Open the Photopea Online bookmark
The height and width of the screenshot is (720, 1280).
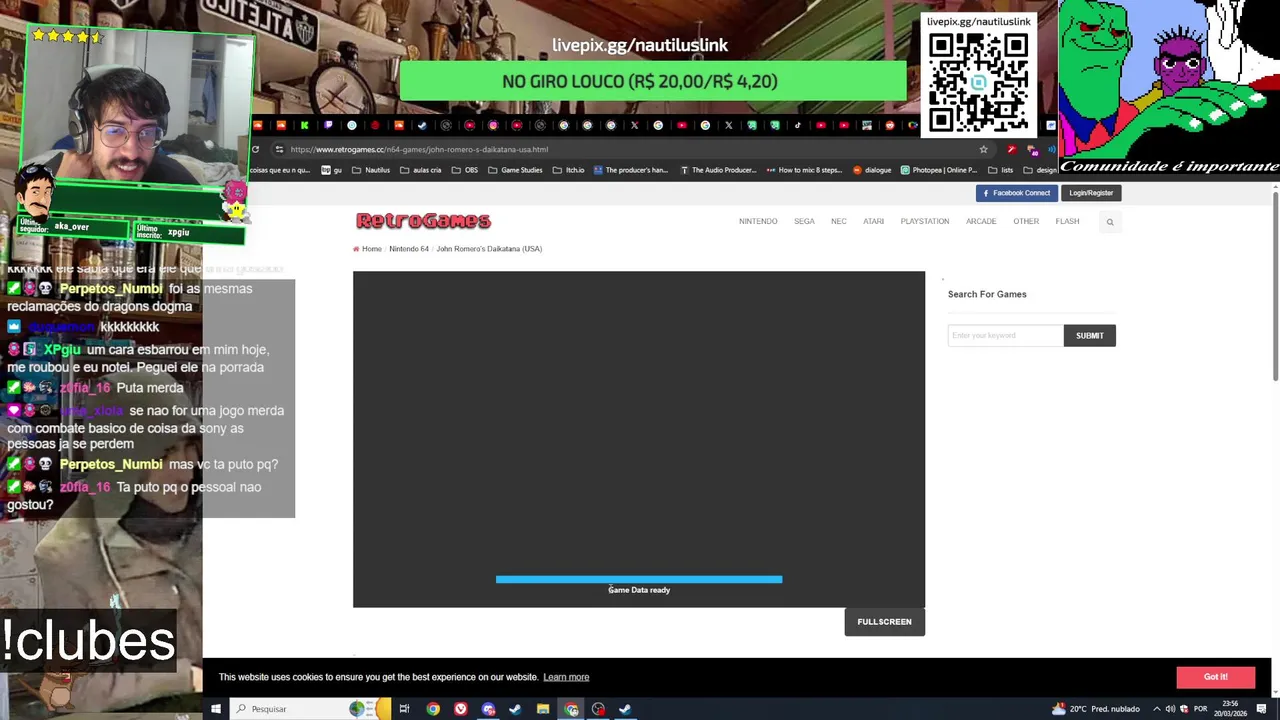[x=938, y=170]
